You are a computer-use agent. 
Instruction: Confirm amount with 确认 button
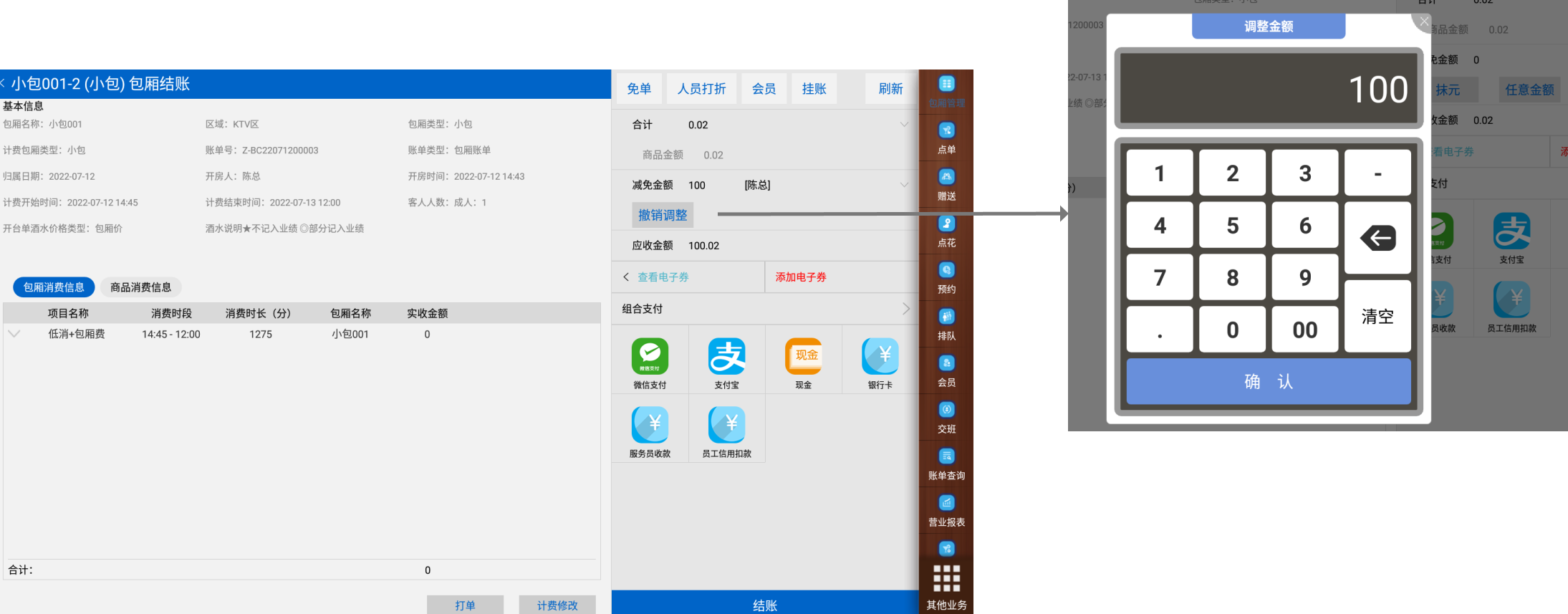click(1269, 381)
